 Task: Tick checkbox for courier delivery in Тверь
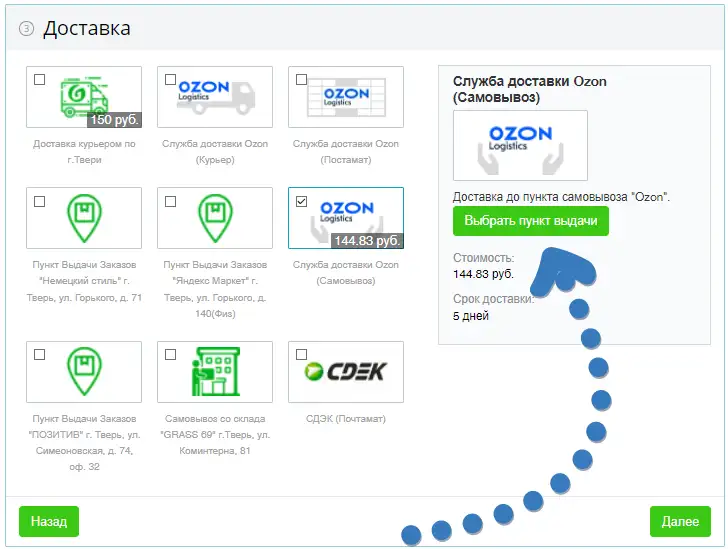40,79
